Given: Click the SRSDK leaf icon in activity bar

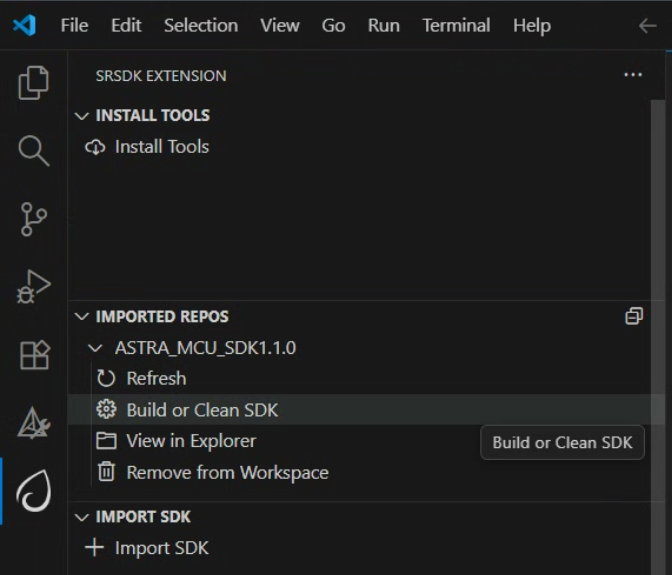Looking at the screenshot, I should [34, 490].
